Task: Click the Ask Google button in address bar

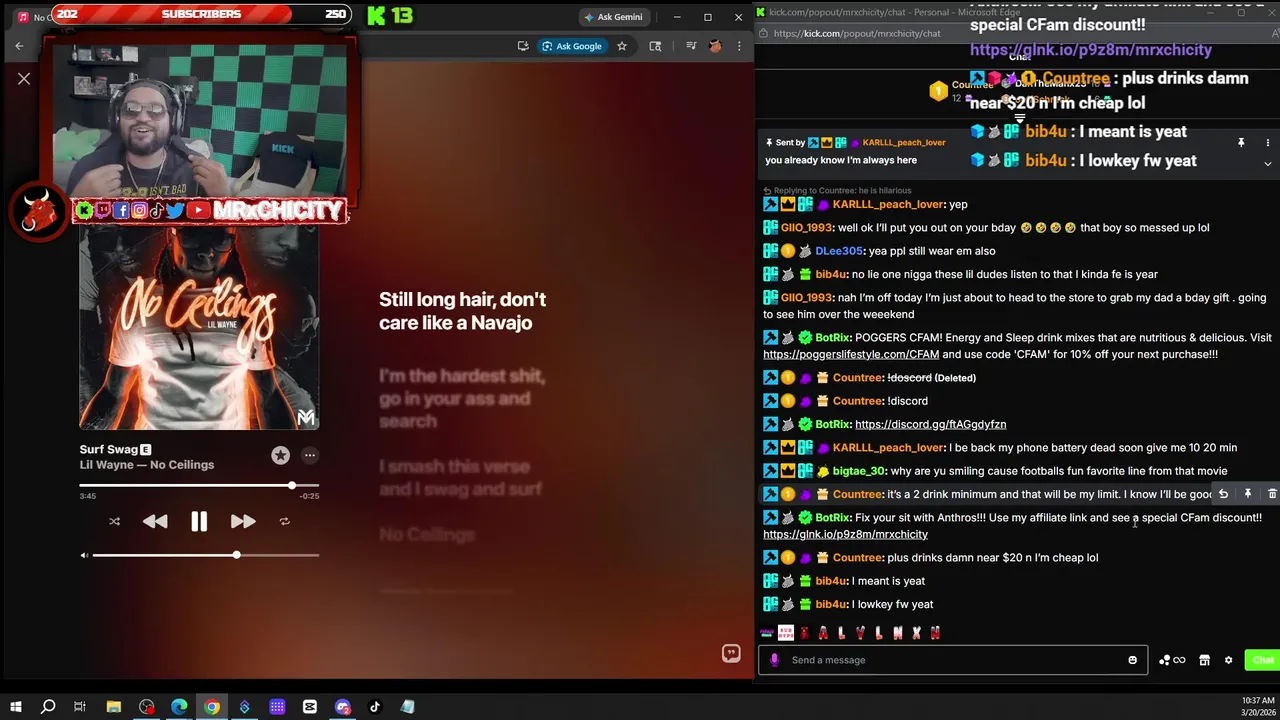Action: click(572, 46)
